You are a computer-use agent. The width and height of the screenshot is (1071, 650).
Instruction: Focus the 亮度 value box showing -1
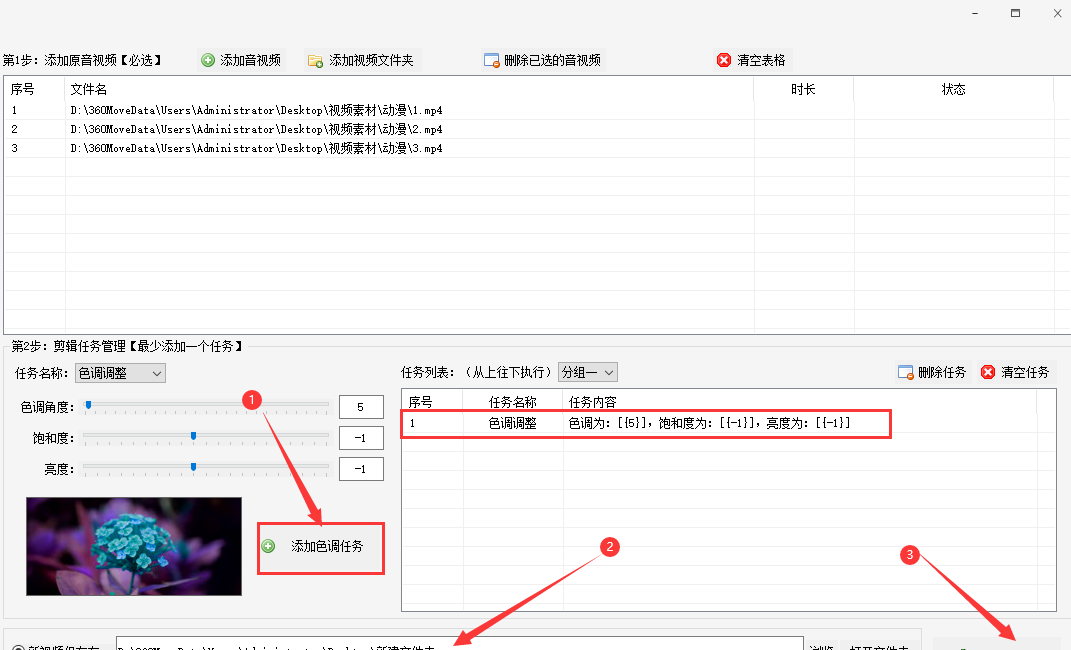(x=361, y=469)
